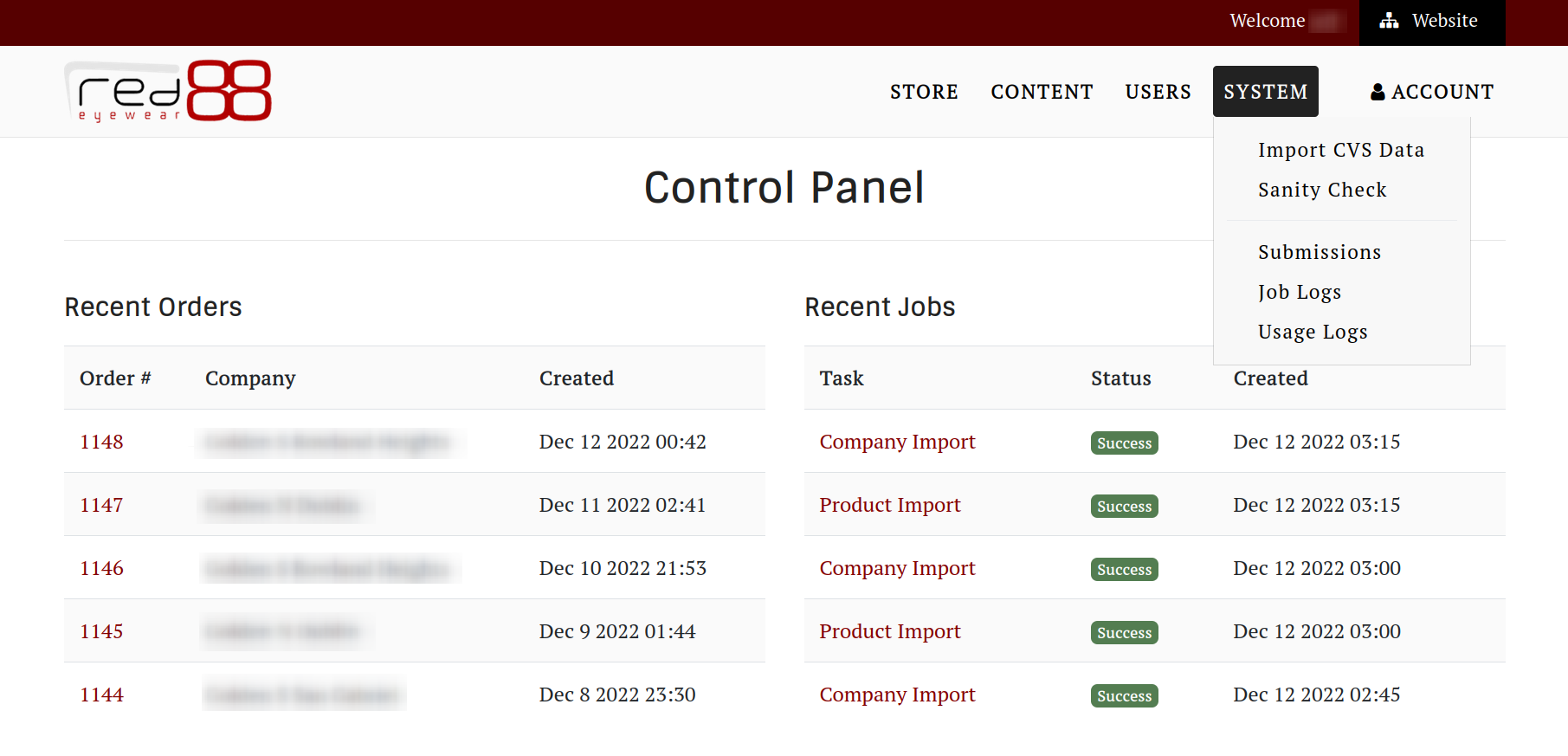The height and width of the screenshot is (756, 1568).
Task: Select Job Logs menu entry
Action: [x=1300, y=292]
